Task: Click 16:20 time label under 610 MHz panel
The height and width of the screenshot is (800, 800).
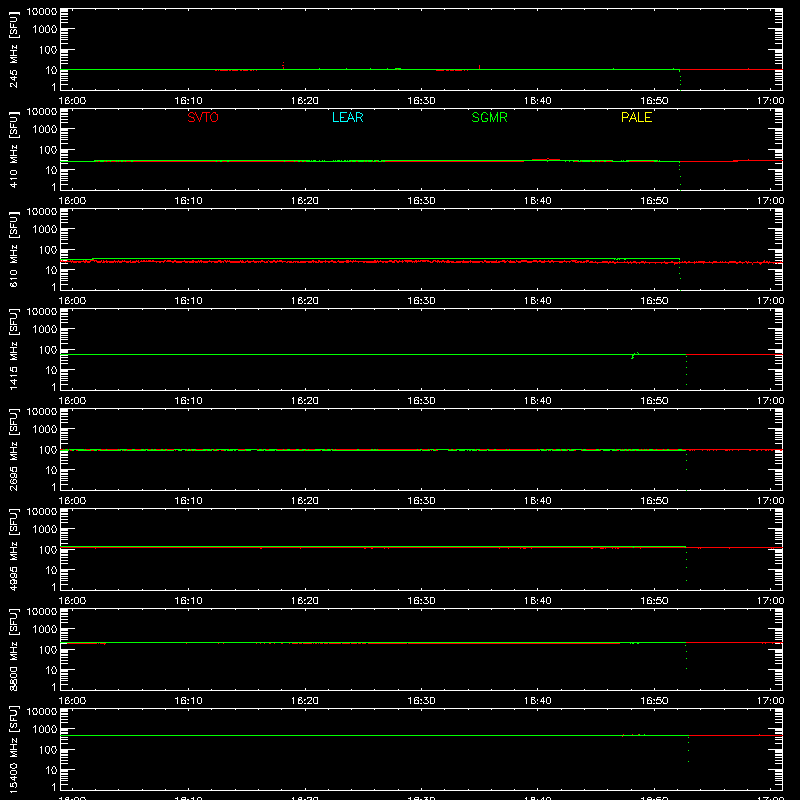Action: pos(305,301)
